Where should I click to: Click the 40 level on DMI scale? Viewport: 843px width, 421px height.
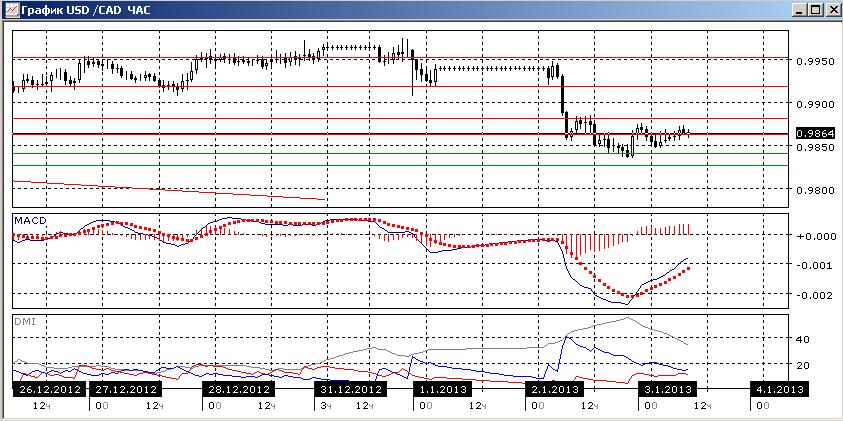pyautogui.click(x=803, y=340)
